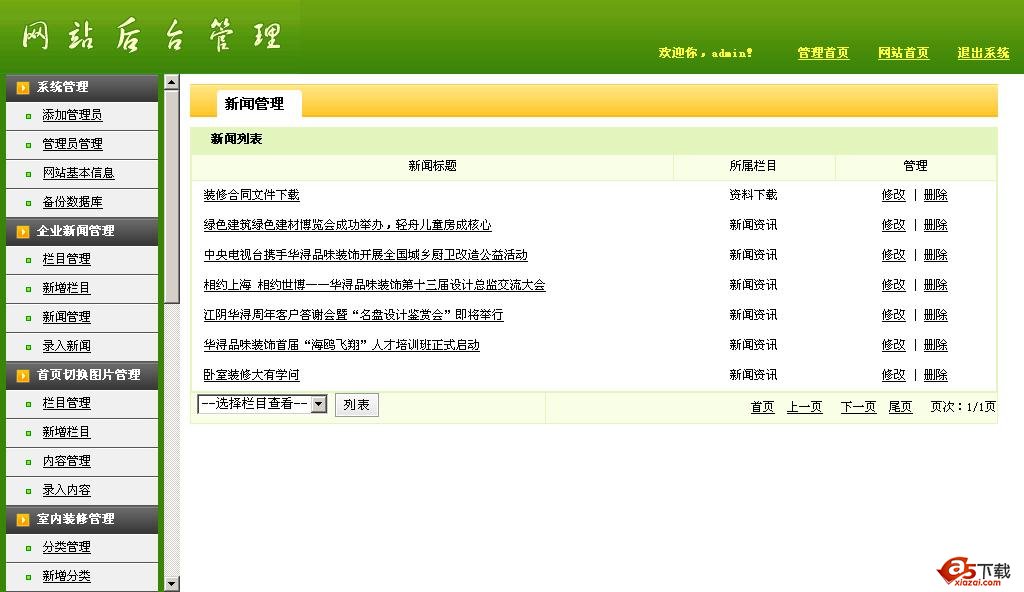Open 管理员管理 in the sidebar
The image size is (1024, 592).
pyautogui.click(x=72, y=144)
